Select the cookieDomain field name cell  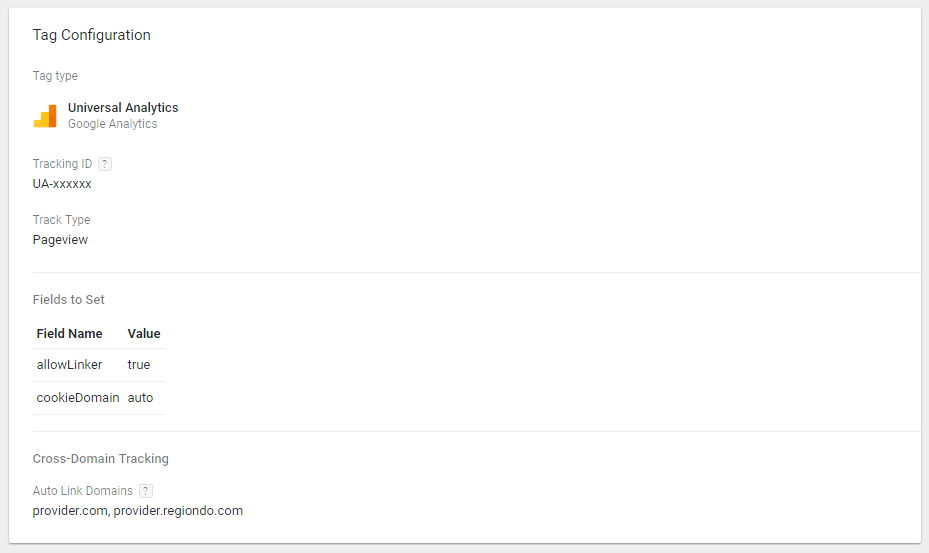(78, 398)
